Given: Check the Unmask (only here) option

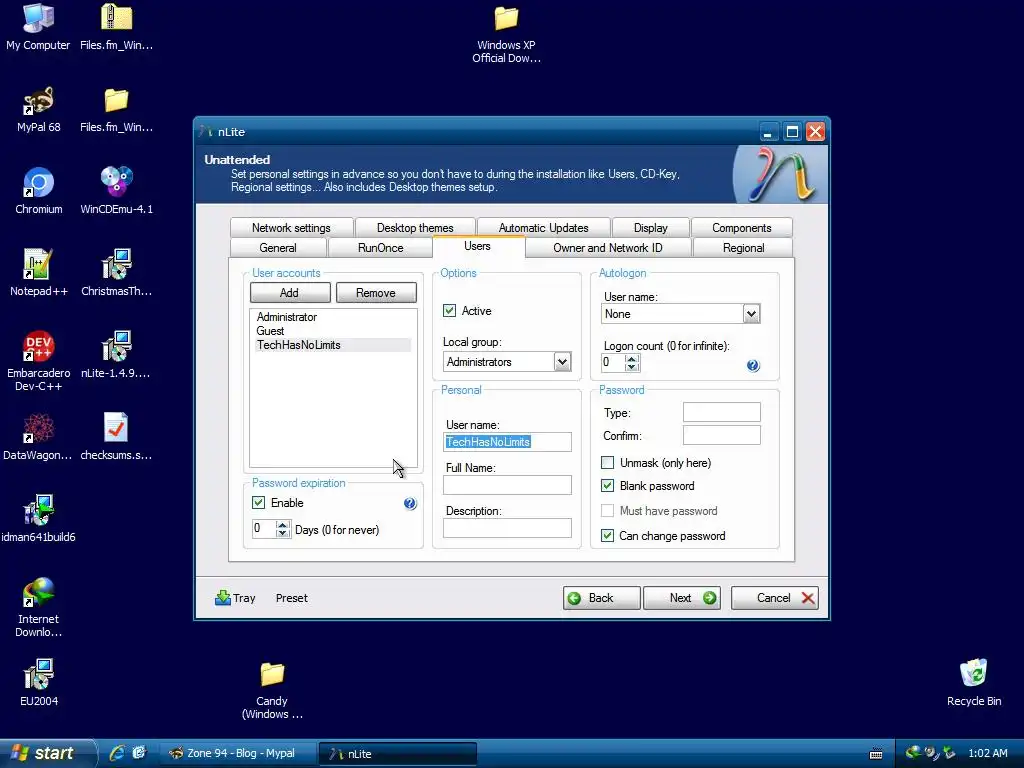Looking at the screenshot, I should 607,463.
